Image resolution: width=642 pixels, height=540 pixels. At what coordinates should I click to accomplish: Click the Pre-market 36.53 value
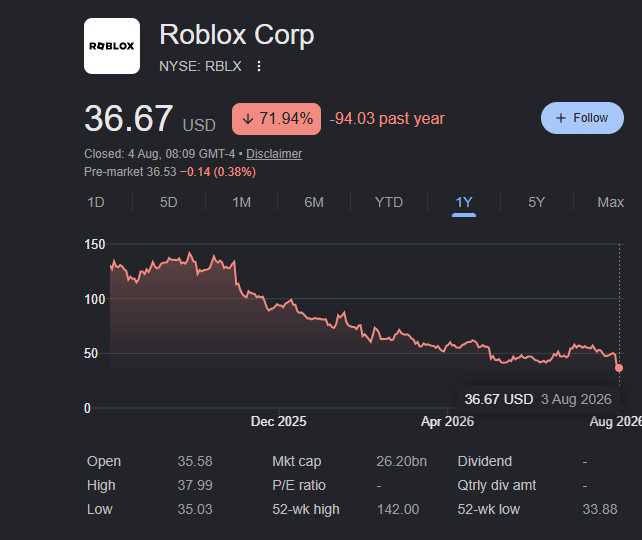point(161,172)
